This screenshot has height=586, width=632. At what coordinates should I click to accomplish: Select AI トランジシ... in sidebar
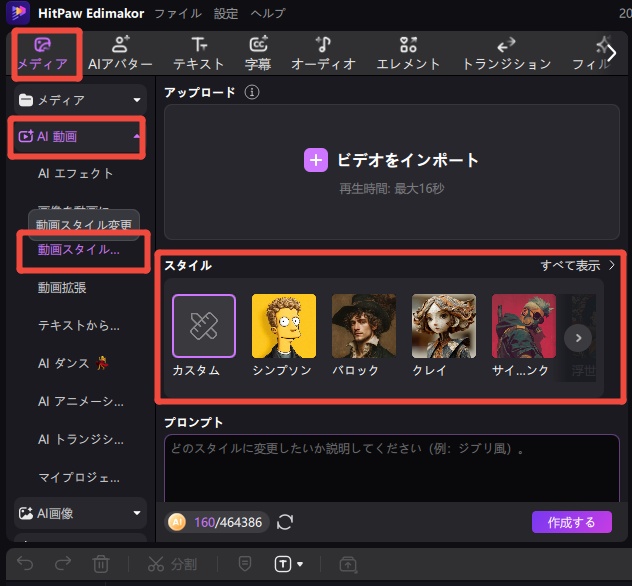81,439
